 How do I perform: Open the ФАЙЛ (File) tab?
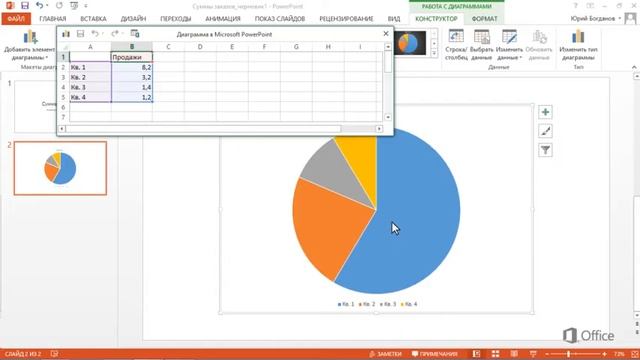16,19
